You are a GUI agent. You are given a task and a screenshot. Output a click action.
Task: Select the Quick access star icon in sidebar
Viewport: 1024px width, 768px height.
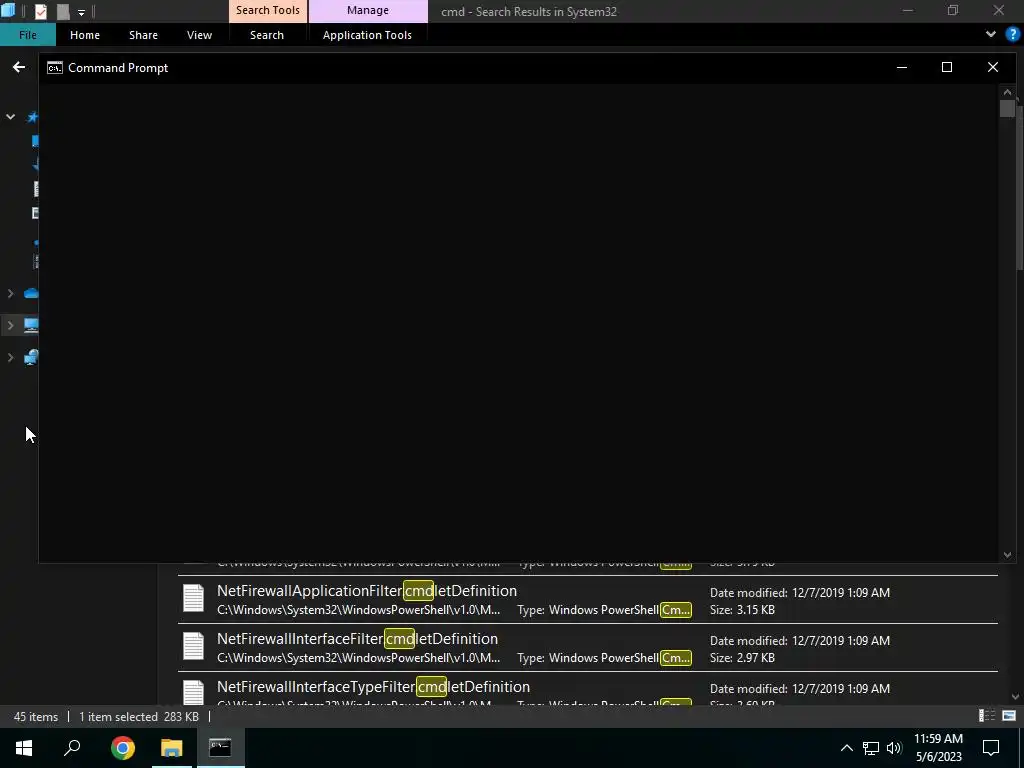(32, 117)
